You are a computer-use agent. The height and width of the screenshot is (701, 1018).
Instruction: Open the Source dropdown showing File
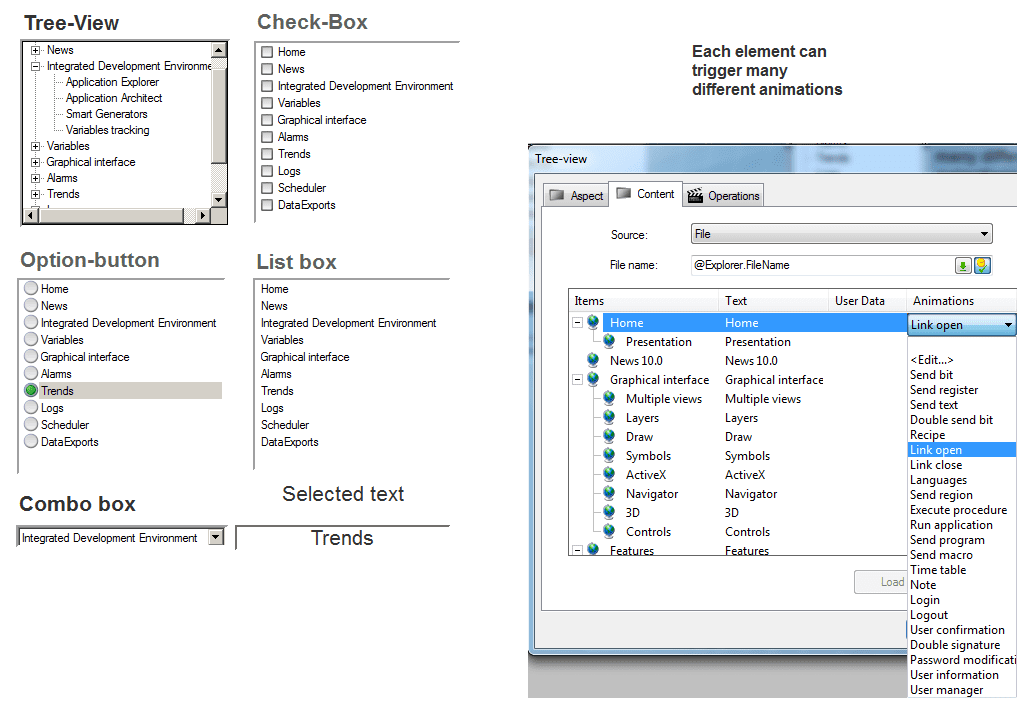click(x=841, y=234)
